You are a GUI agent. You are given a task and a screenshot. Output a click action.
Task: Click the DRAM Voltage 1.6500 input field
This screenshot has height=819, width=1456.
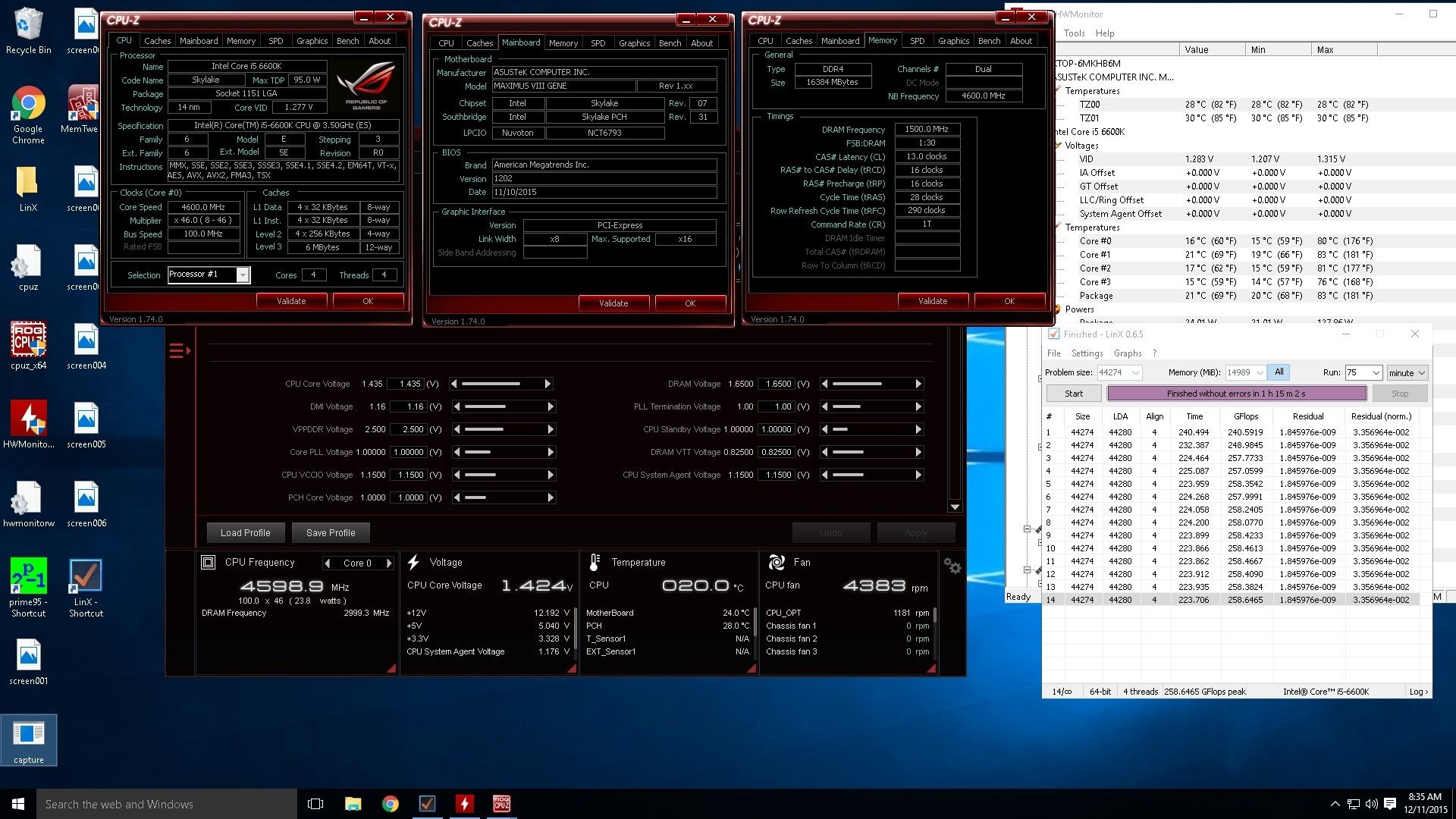coord(777,384)
